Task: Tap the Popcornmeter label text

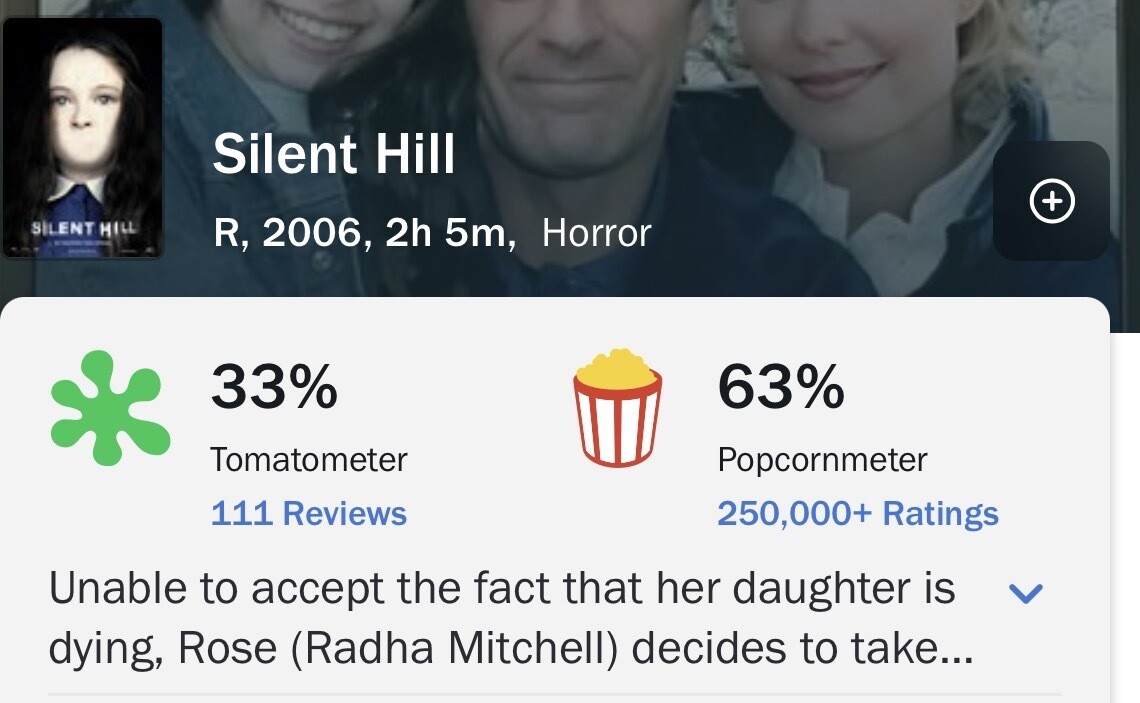Action: (822, 460)
